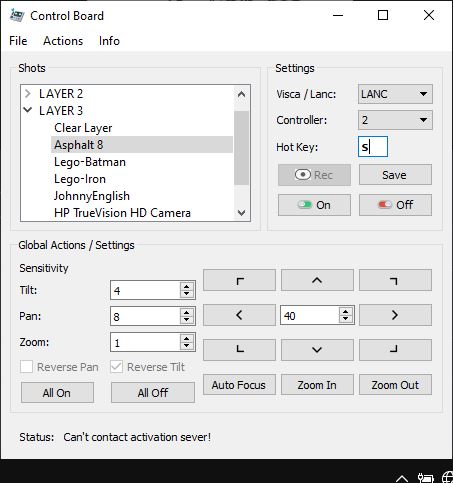
Task: Open the Info menu
Action: coord(109,41)
